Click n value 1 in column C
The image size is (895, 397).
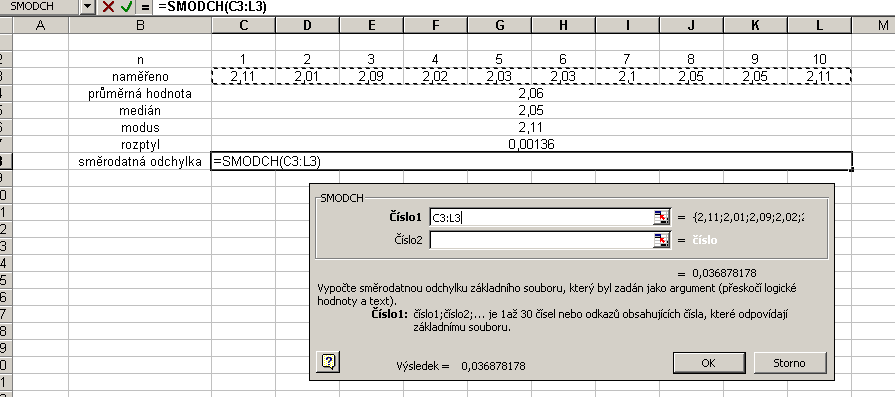[244, 59]
